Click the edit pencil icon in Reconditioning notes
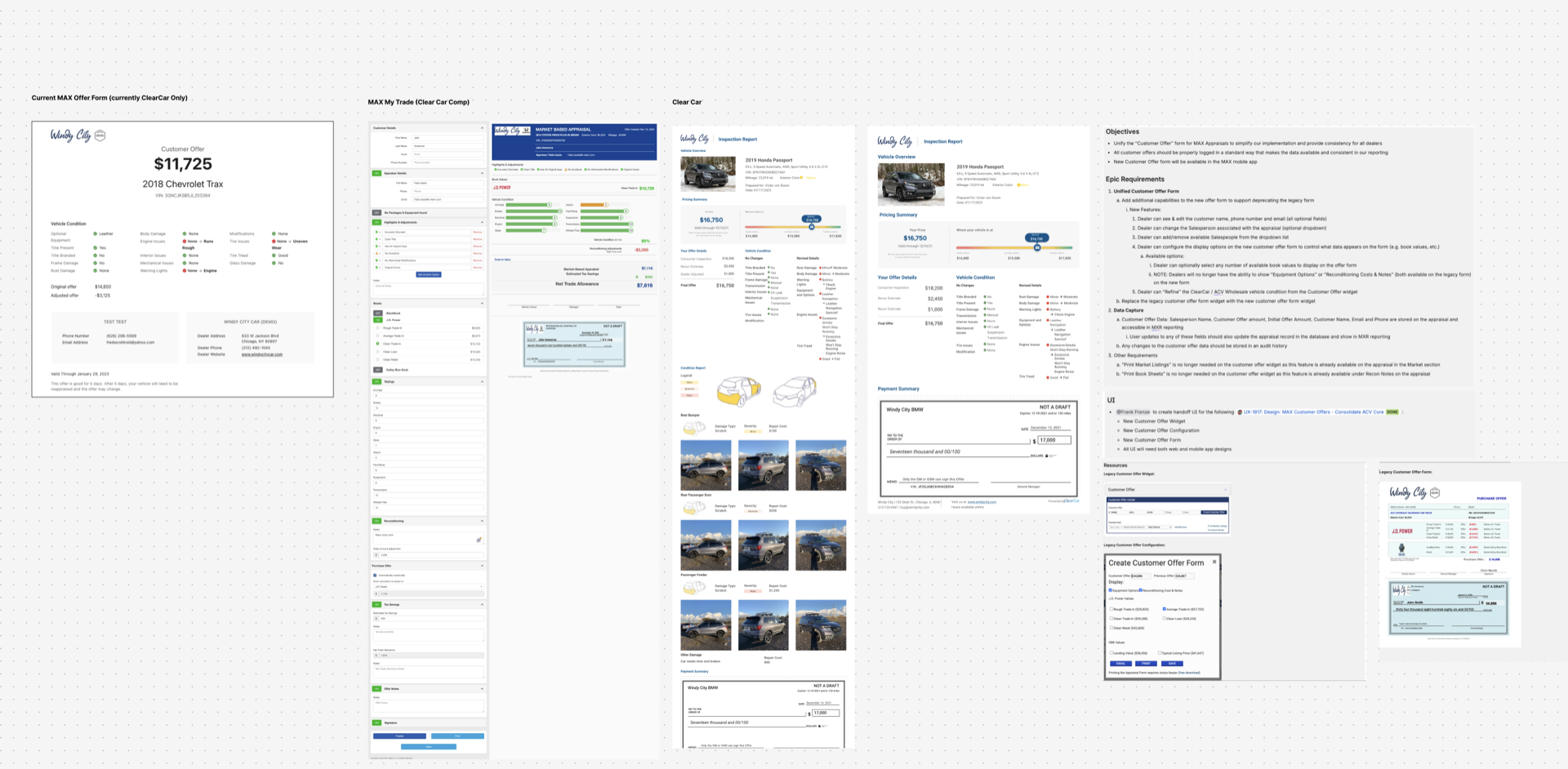Screen dimensions: 1568x769 point(479,540)
